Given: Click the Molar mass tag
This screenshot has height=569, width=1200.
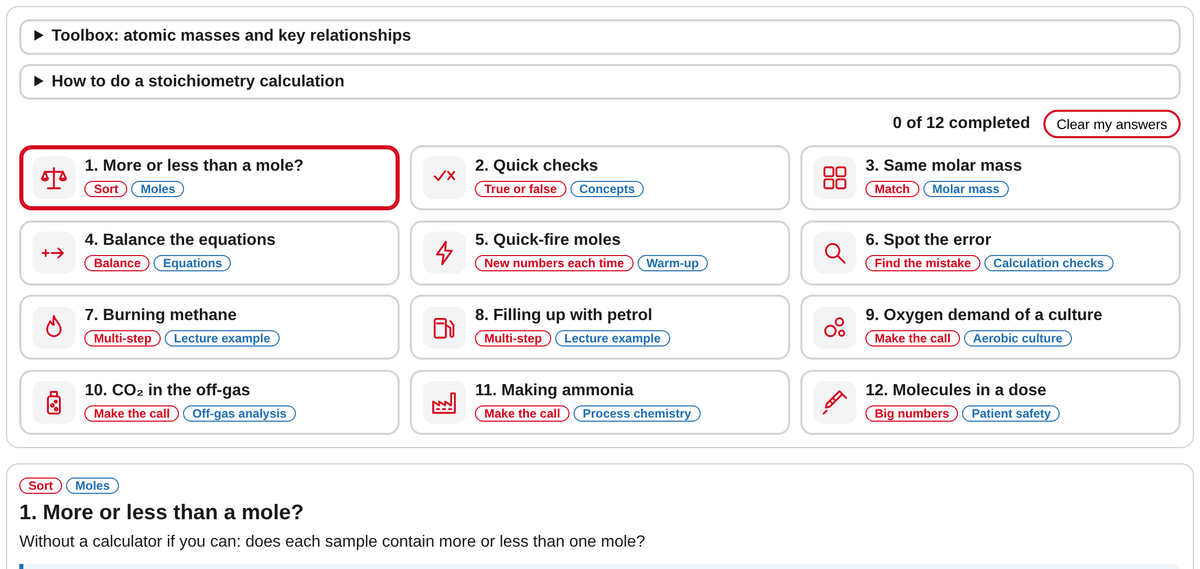Looking at the screenshot, I should [x=966, y=189].
